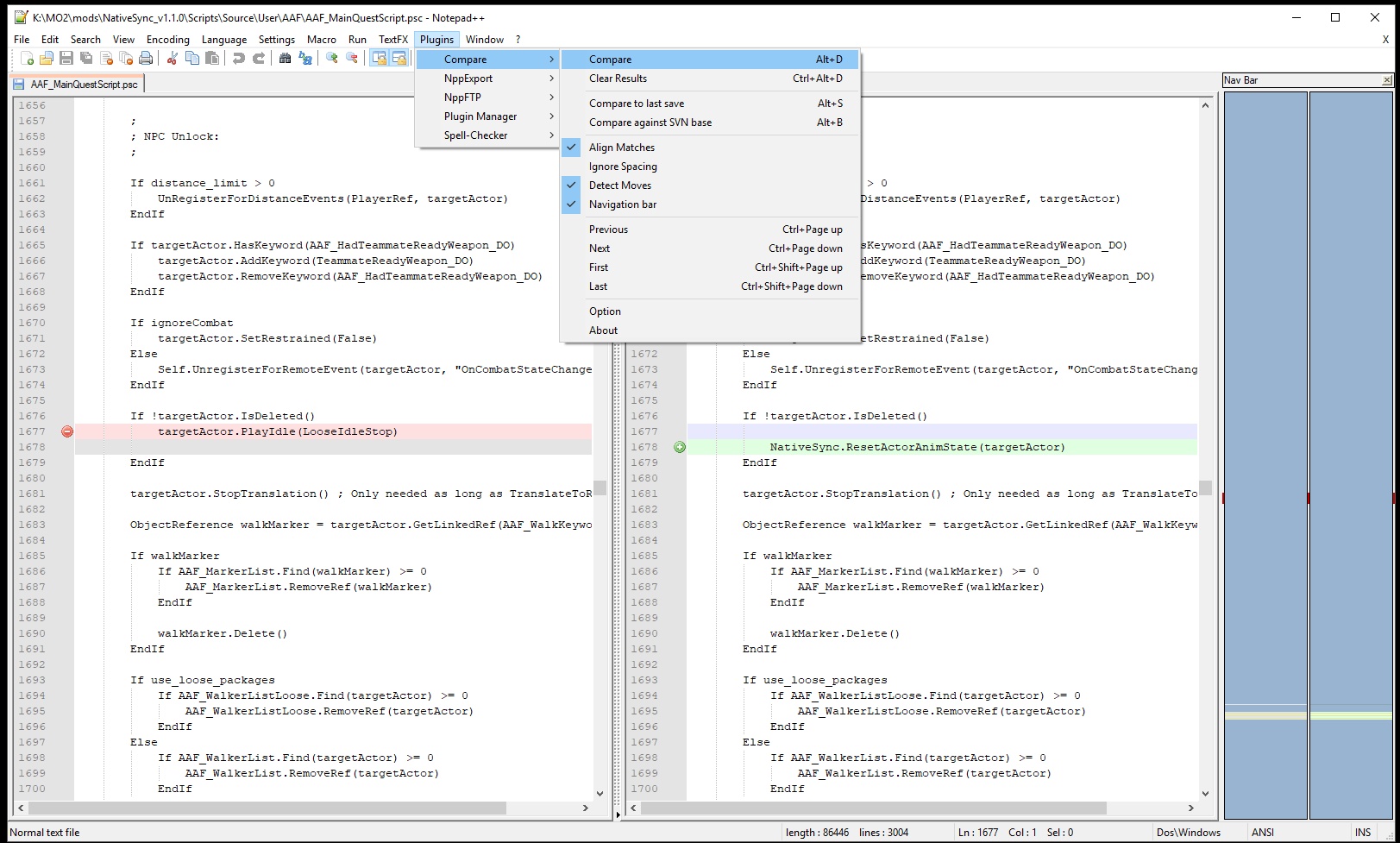Screen dimensions: 1400x843
Task: Click Dos\Windows line-ending status field
Action: 1189,833
